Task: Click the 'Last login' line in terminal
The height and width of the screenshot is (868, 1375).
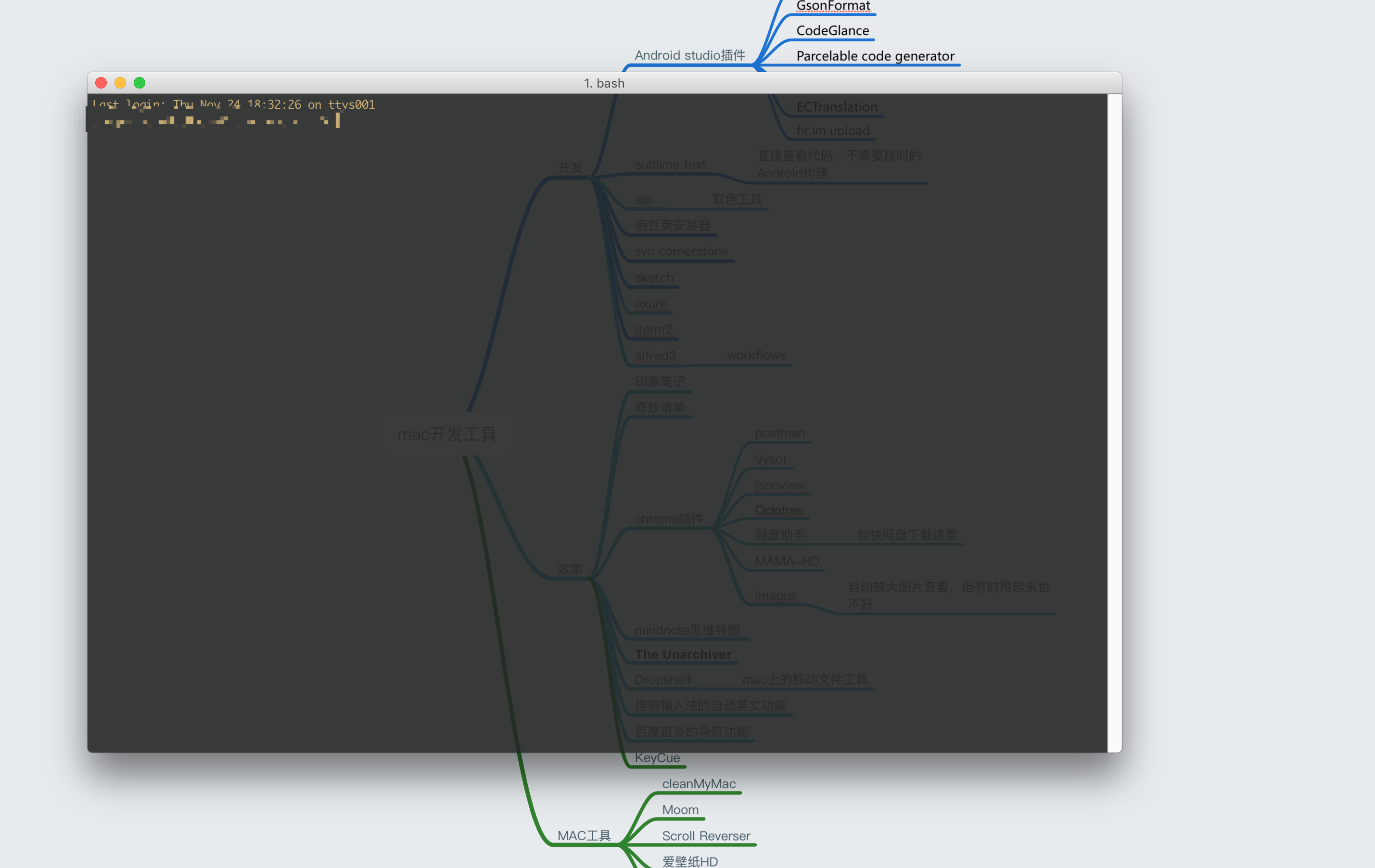Action: (x=233, y=104)
